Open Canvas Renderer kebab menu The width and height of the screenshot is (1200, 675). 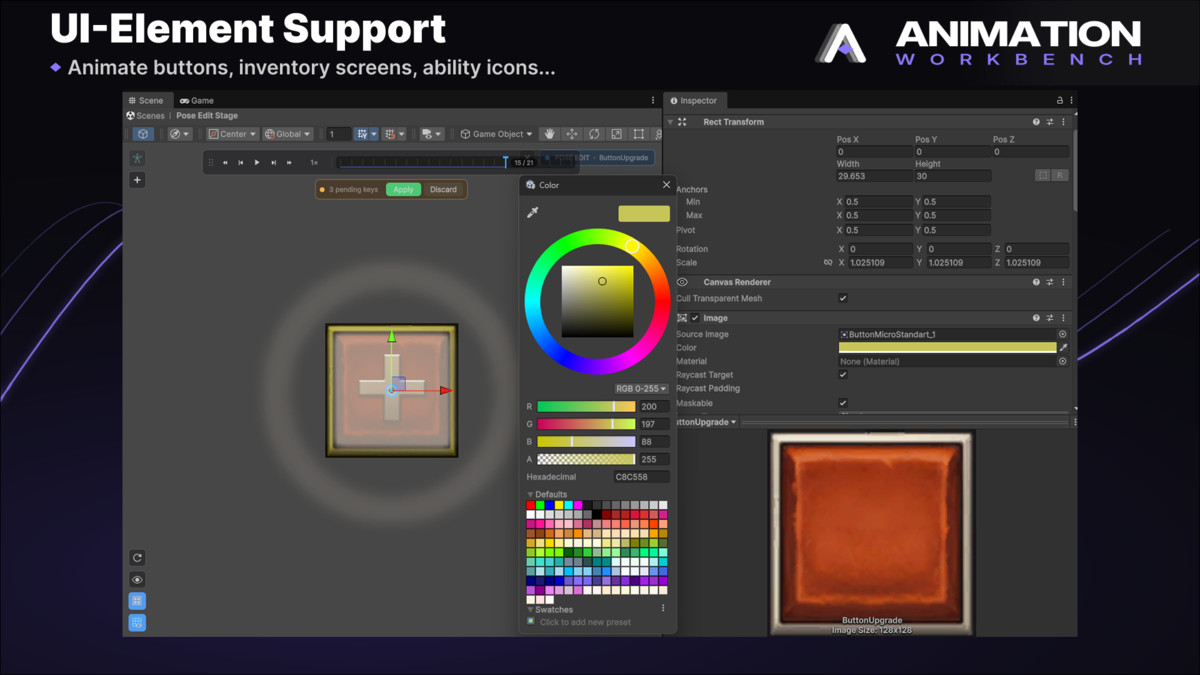[x=1063, y=282]
